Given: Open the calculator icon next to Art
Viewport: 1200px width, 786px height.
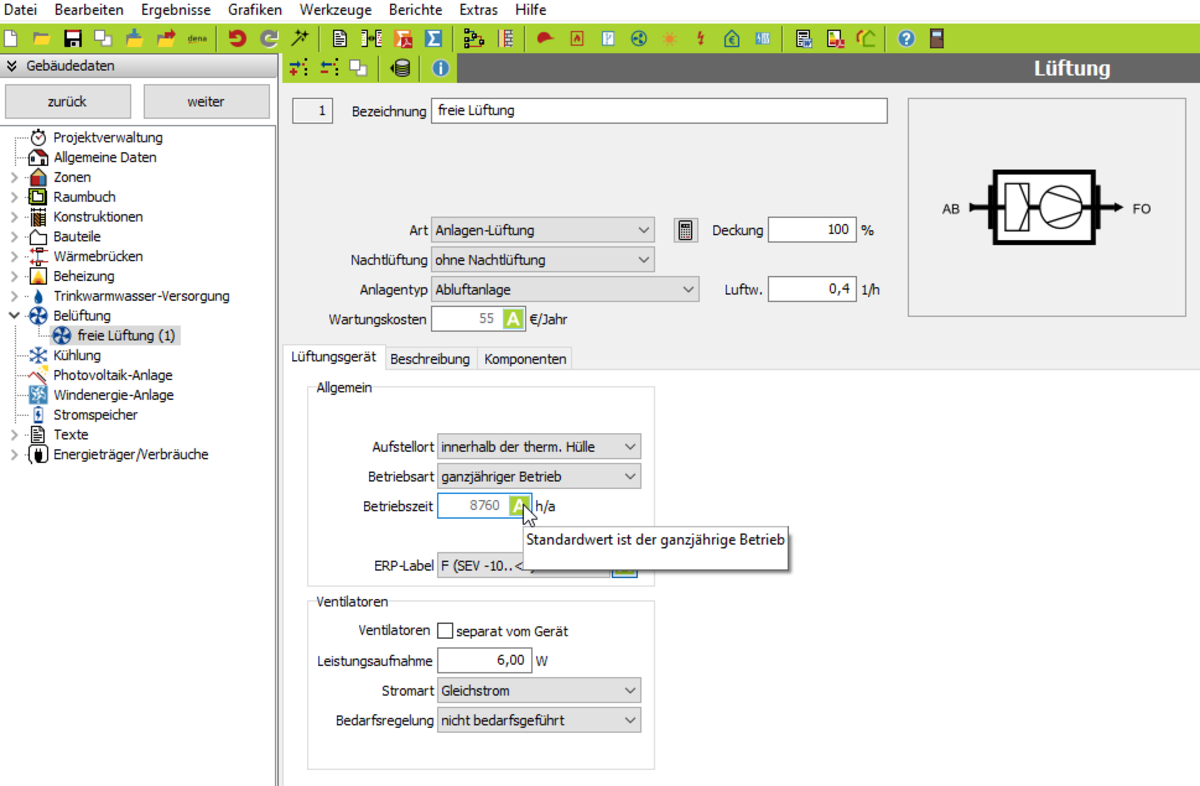Looking at the screenshot, I should (x=685, y=230).
